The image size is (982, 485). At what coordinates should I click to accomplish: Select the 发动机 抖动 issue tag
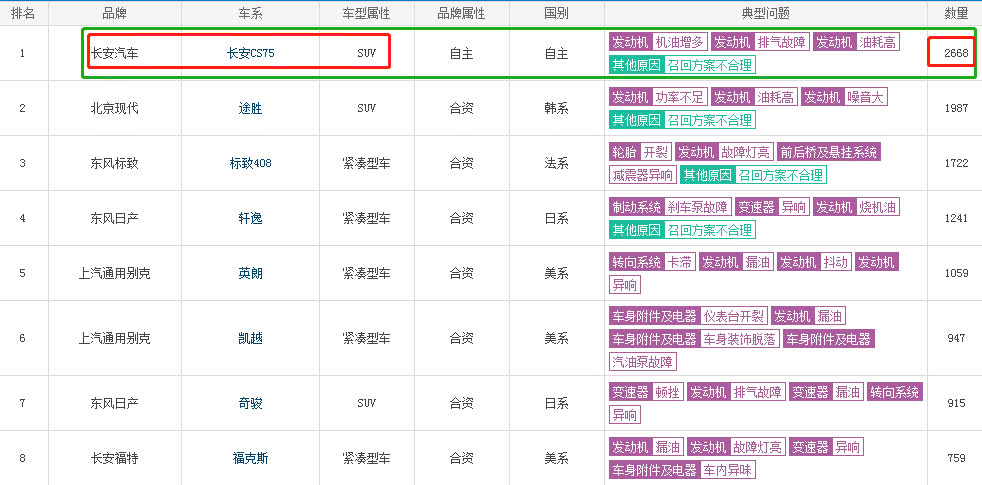(814, 262)
